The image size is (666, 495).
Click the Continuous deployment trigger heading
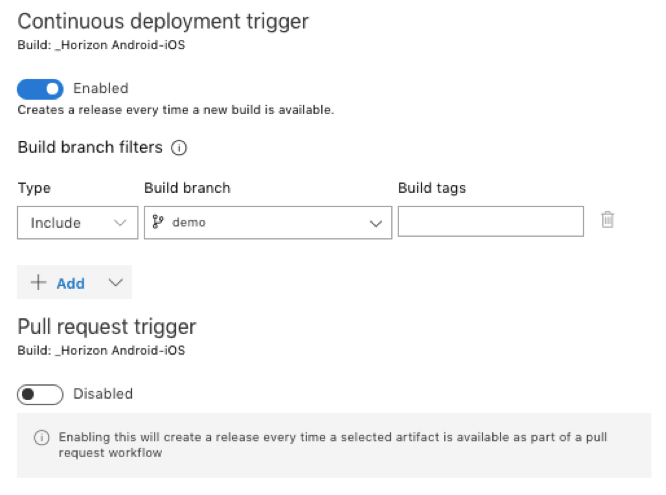pyautogui.click(x=163, y=22)
